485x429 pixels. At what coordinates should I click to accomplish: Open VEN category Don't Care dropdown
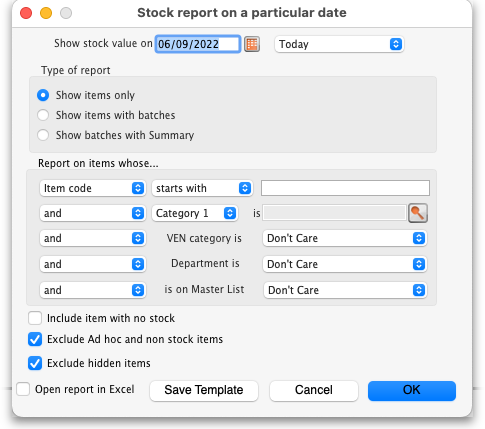coord(345,238)
